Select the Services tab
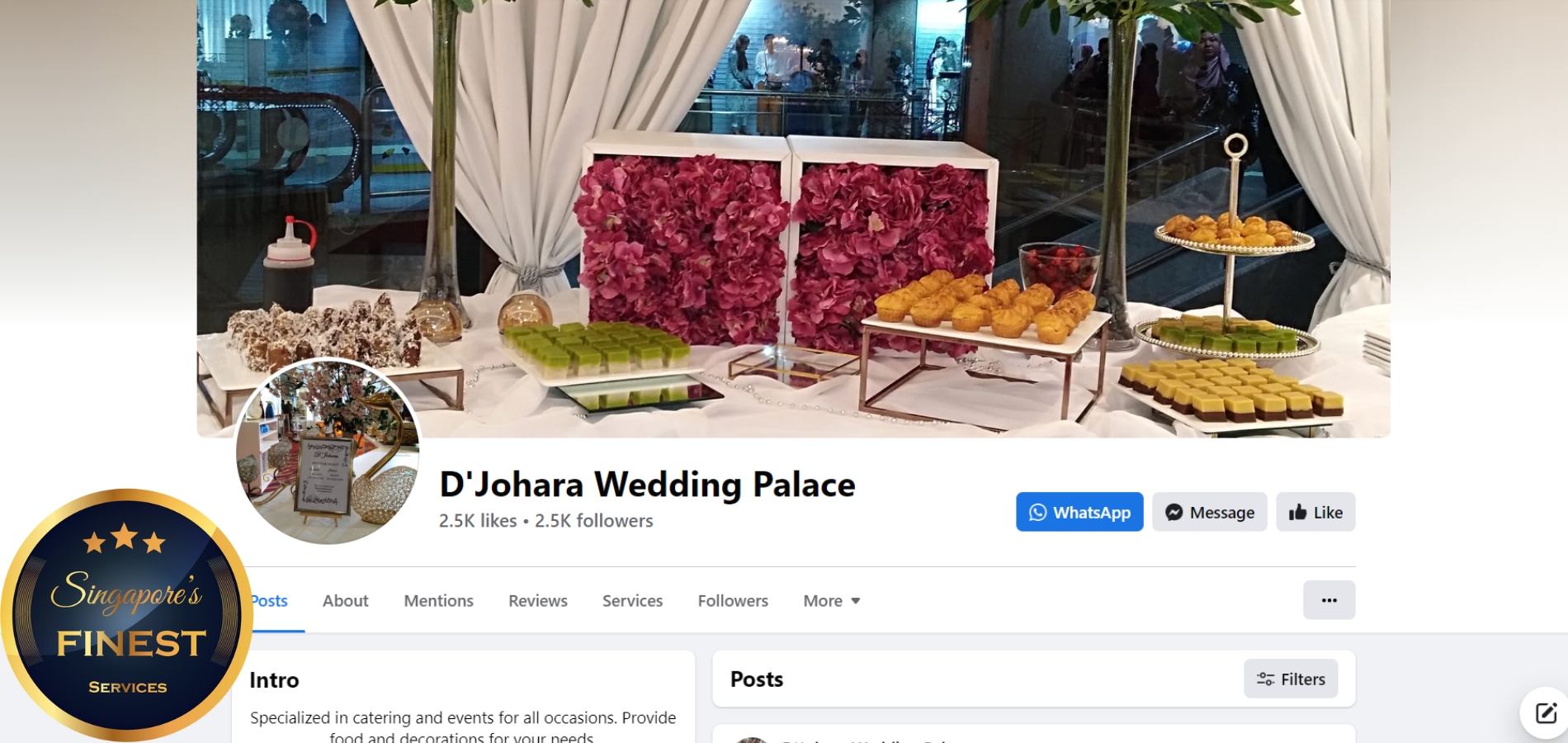1568x743 pixels. point(632,601)
